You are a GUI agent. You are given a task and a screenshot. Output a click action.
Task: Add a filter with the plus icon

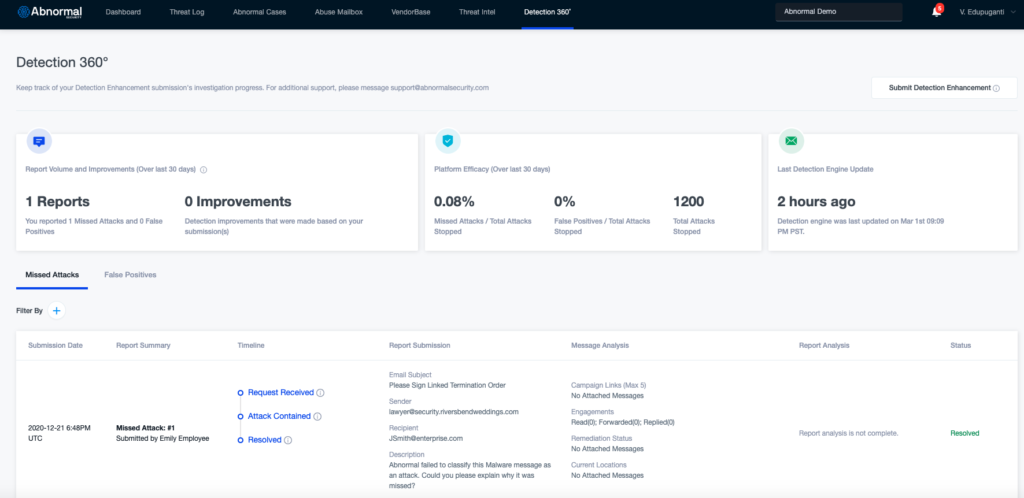click(x=56, y=311)
